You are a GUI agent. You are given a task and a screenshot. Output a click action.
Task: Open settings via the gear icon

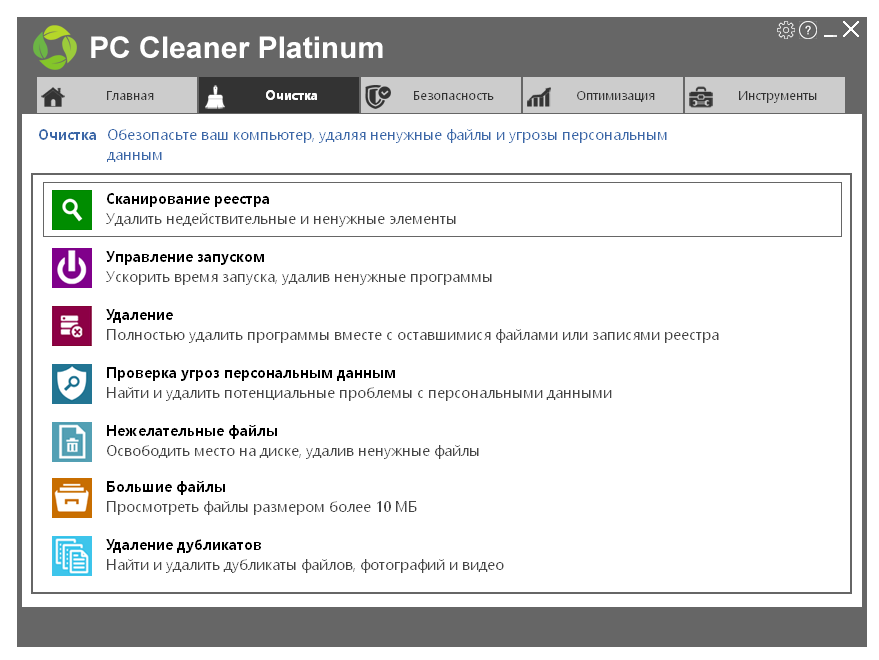click(786, 30)
